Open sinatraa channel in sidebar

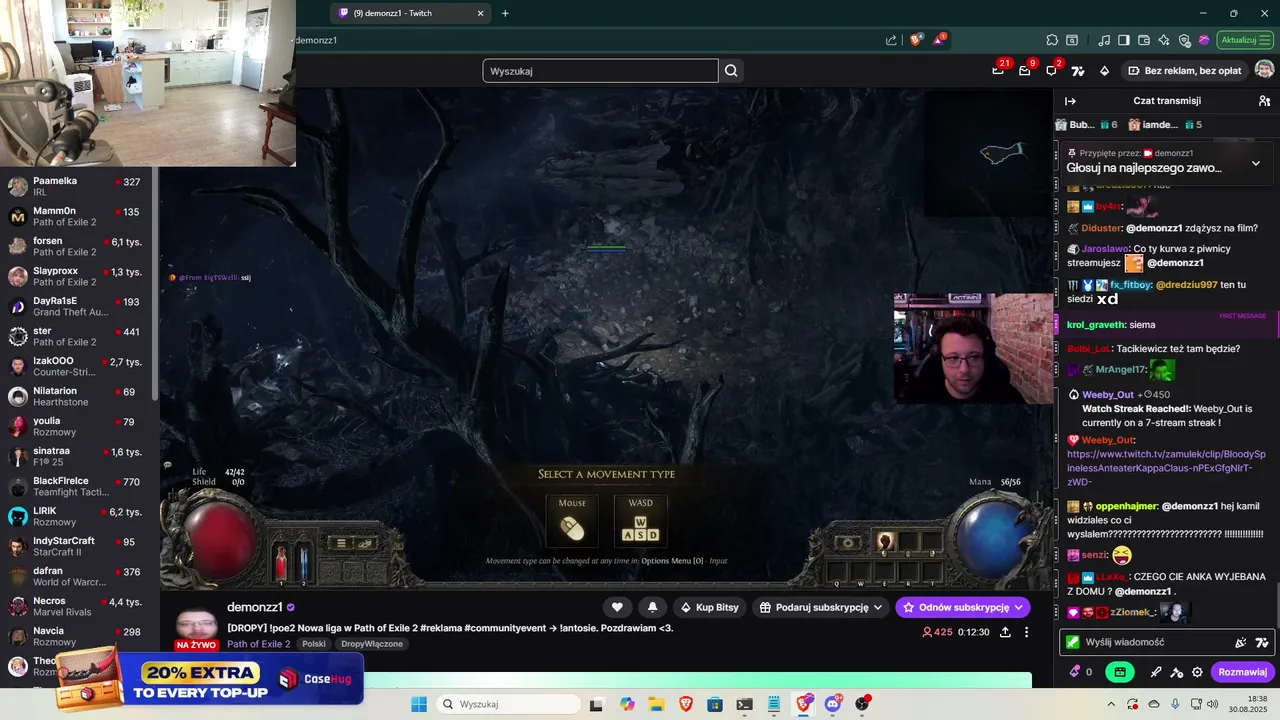78,457
